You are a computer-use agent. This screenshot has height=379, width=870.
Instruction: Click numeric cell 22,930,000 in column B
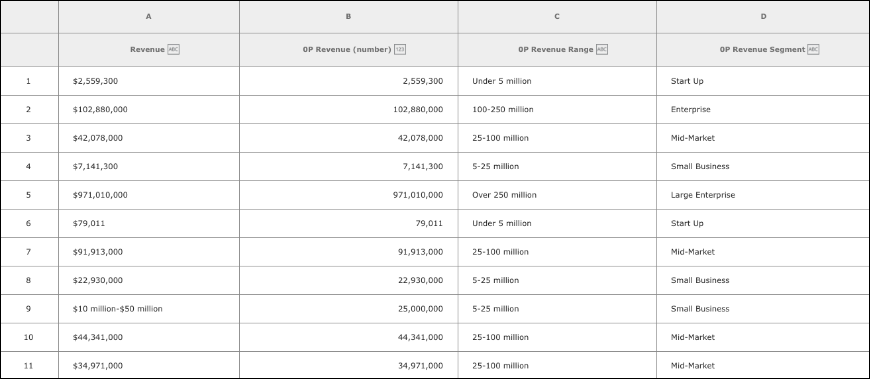click(x=348, y=280)
